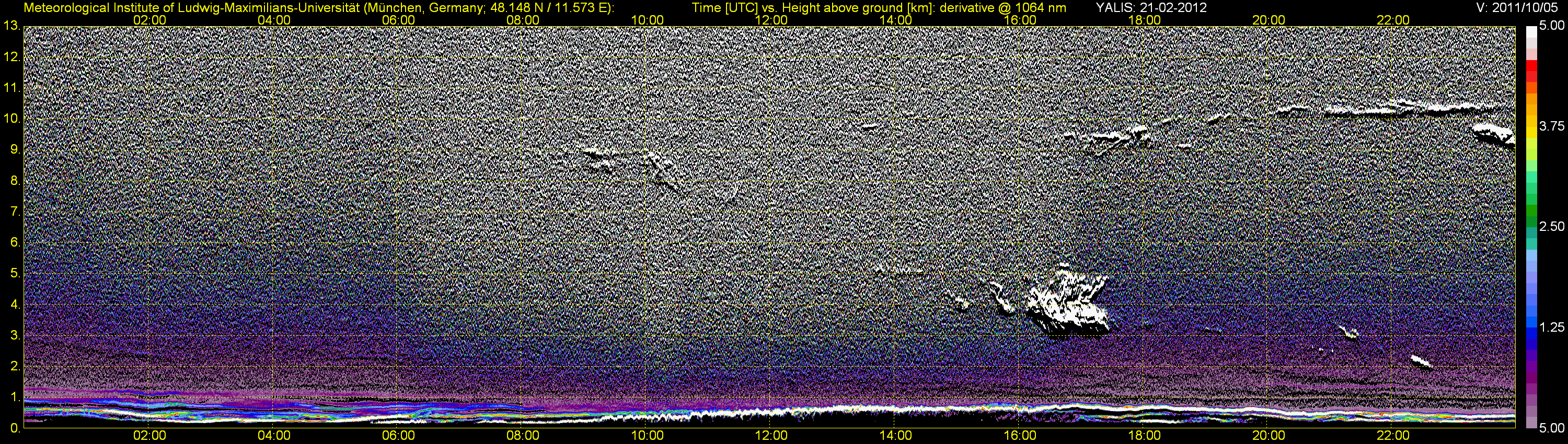
Task: Click the 06:00 label on the bottom time axis
Action: point(398,436)
